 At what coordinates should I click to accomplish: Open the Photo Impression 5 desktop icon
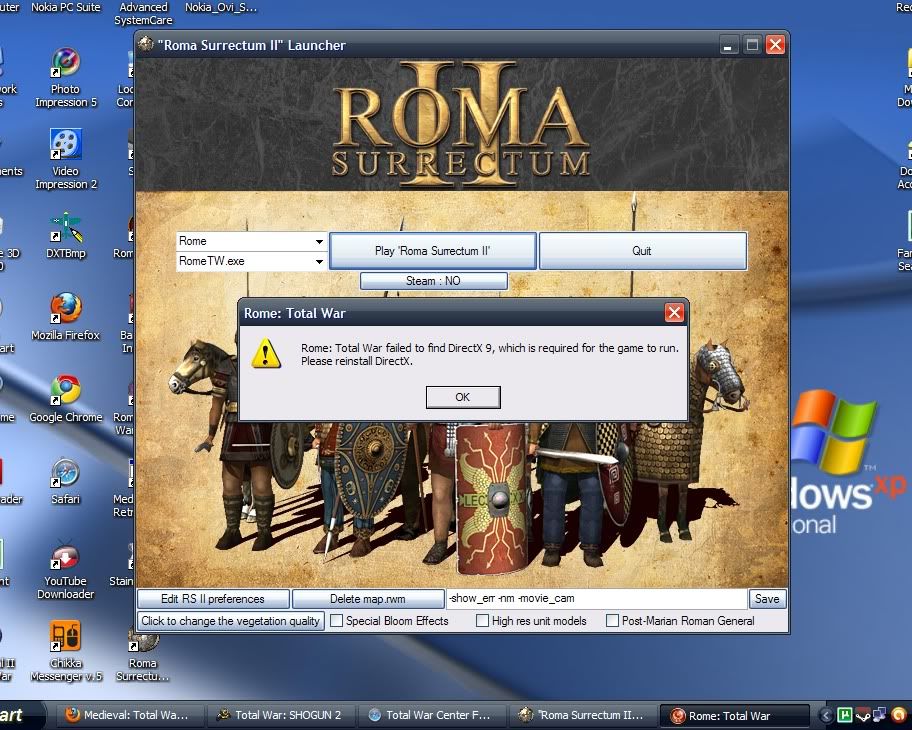coord(66,64)
